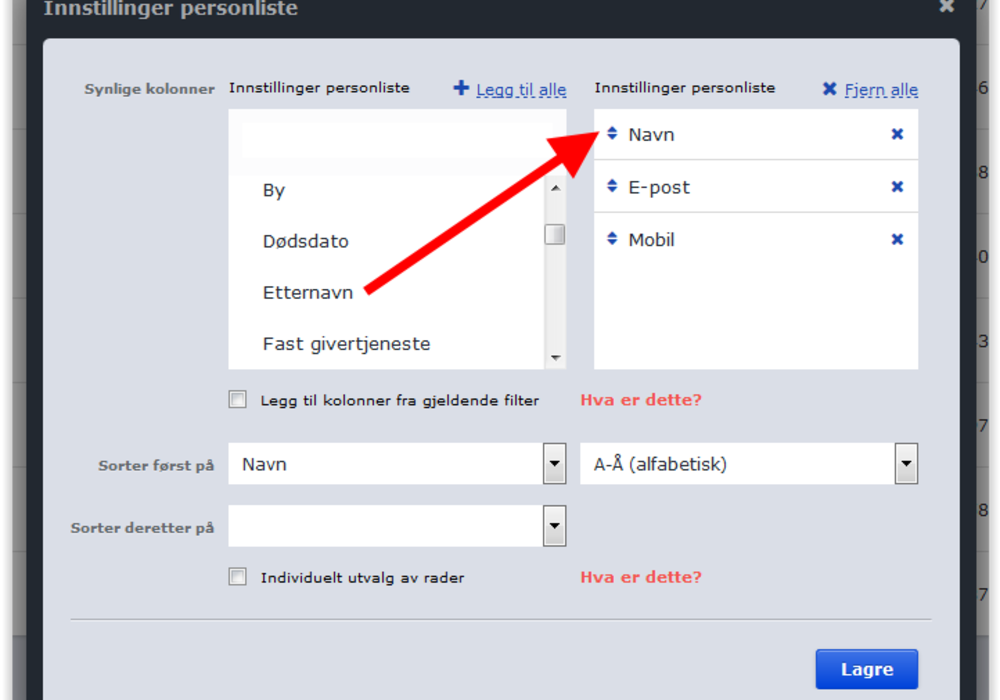This screenshot has height=700, width=1000.
Task: Select Etternavn in the available columns list
Action: pyautogui.click(x=307, y=293)
